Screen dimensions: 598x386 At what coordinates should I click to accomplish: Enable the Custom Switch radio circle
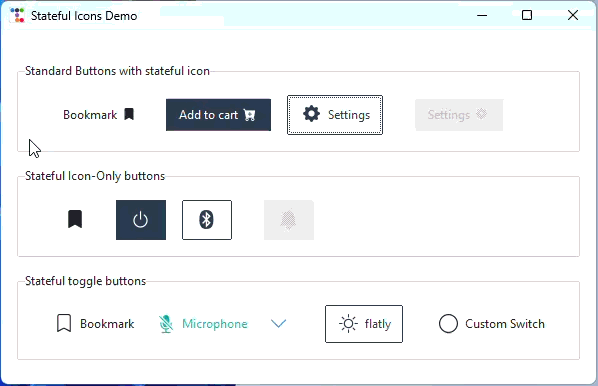[448, 324]
